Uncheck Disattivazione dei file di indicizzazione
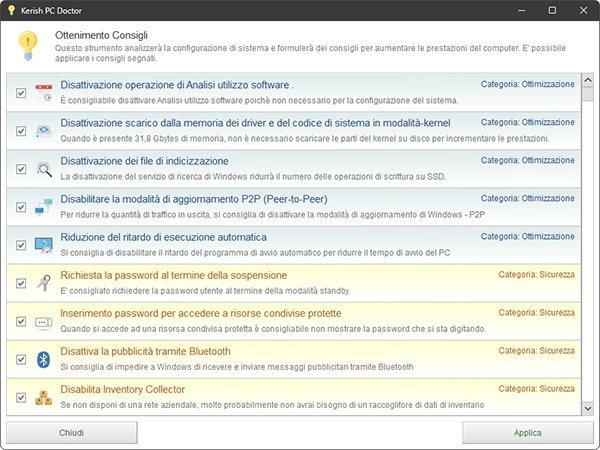The image size is (600, 450). click(21, 169)
